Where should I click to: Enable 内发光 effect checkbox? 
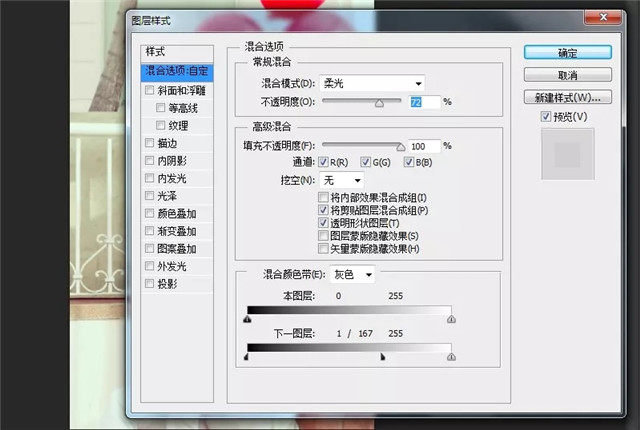coord(149,178)
